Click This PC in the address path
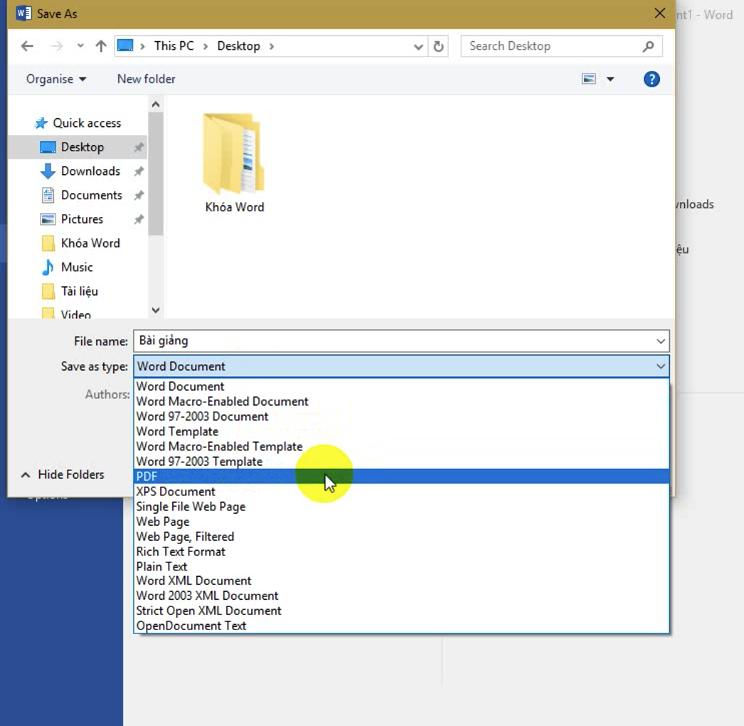The height and width of the screenshot is (726, 744). (x=174, y=46)
